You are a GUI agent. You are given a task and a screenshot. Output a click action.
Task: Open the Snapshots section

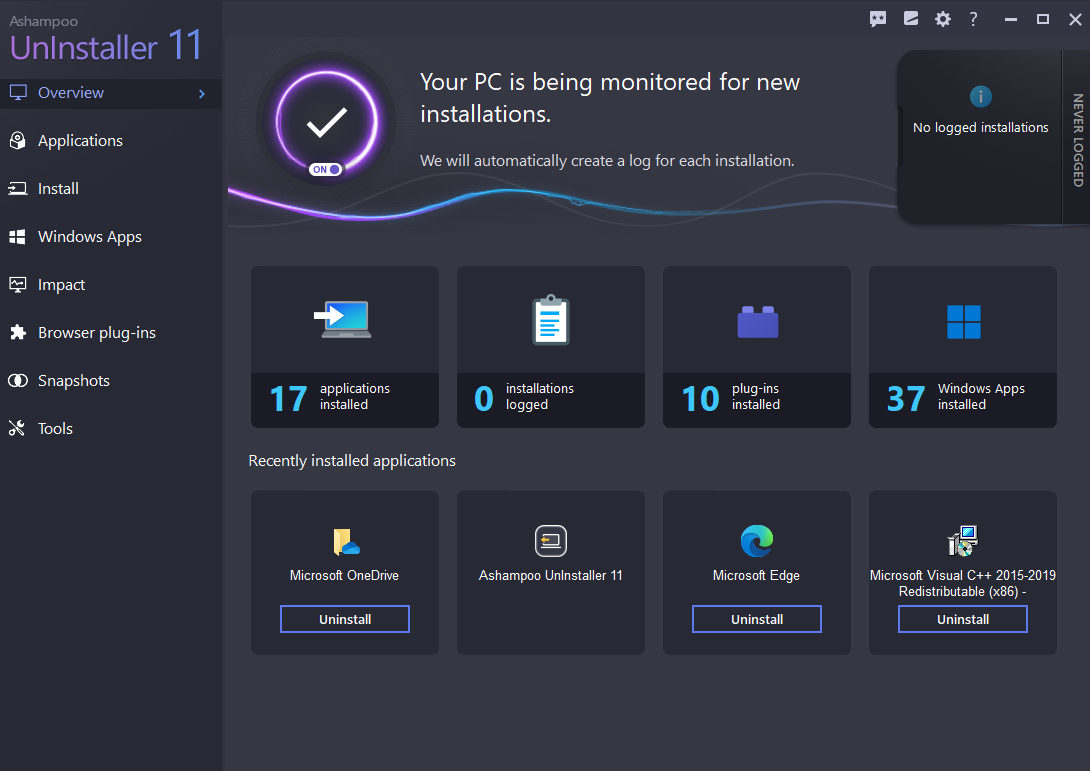(x=72, y=380)
